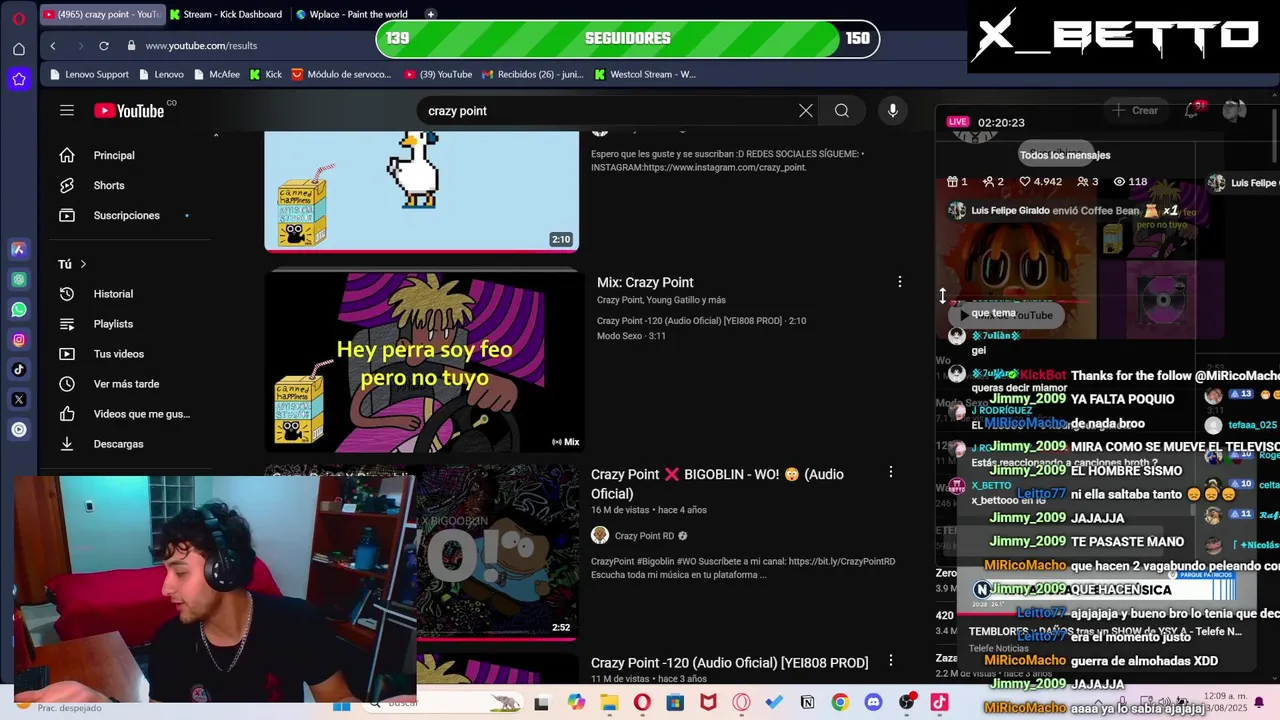
Task: Open ChatGPT in the Opera sidebar
Action: (x=18, y=279)
